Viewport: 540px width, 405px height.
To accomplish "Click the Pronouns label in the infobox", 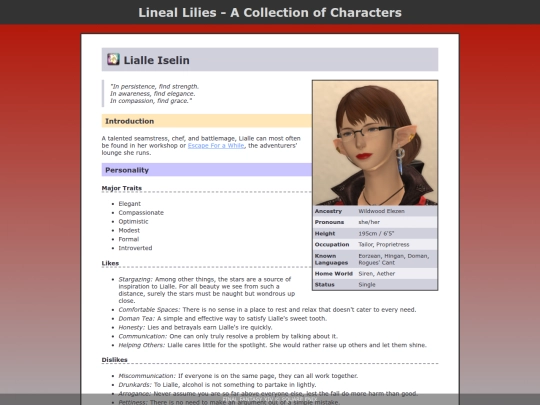I will (x=329, y=222).
